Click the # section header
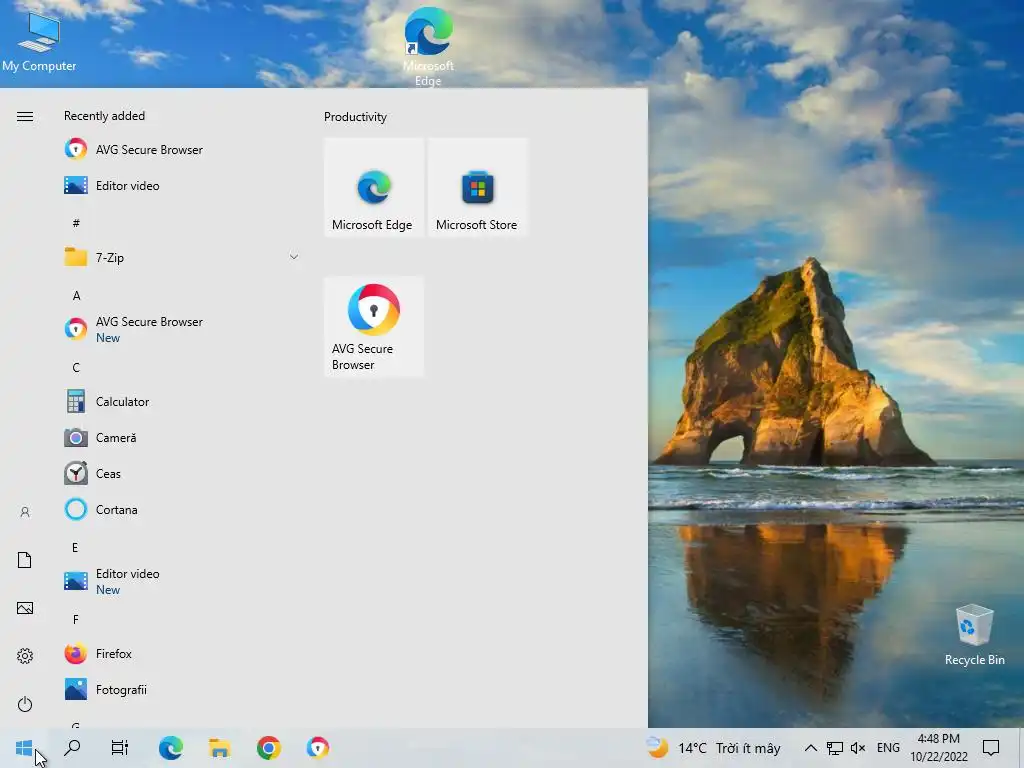Screen dimensions: 1024x768 point(76,223)
